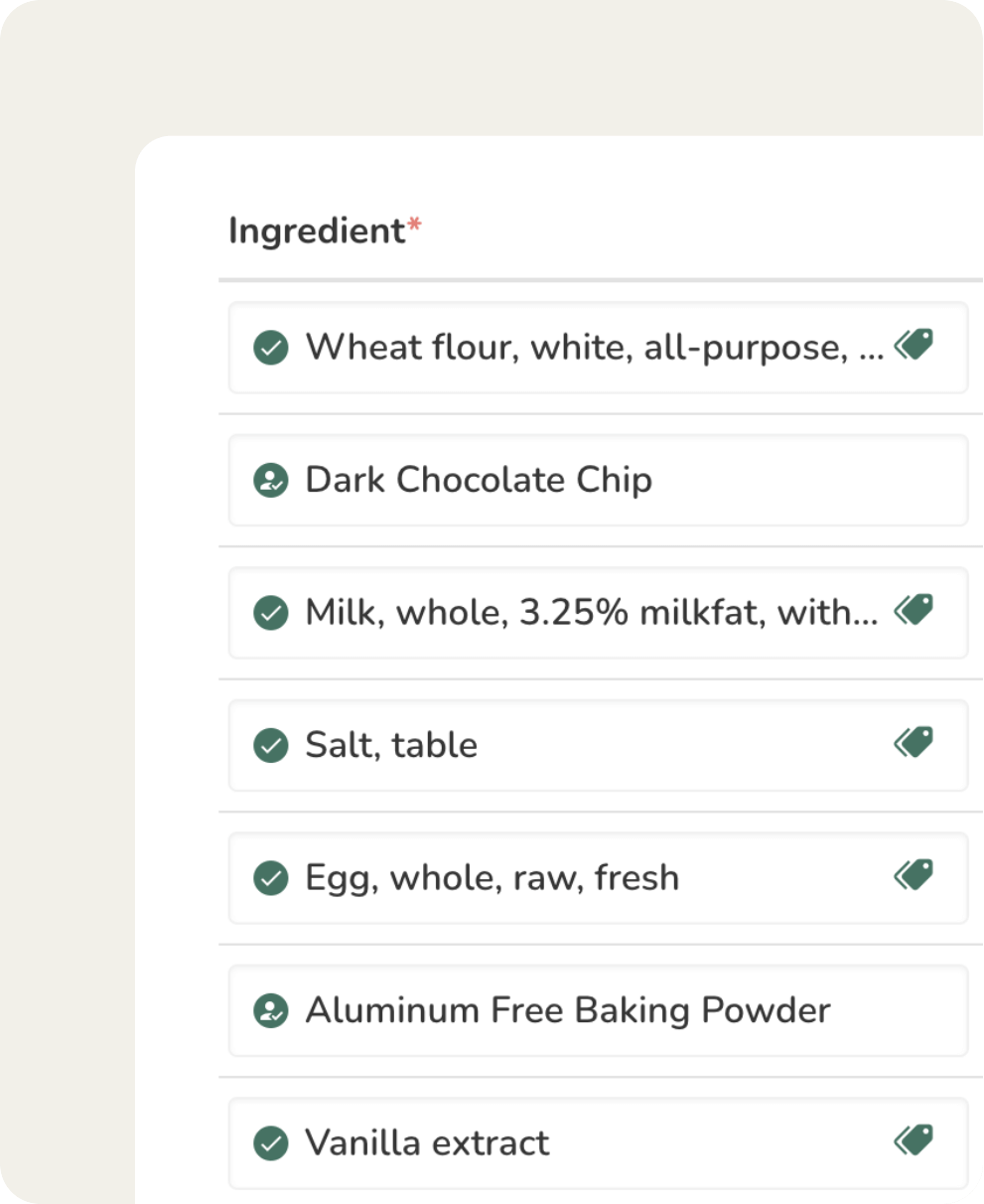Click the tag icon for Milk, whole
The height and width of the screenshot is (1204, 984).
click(914, 610)
